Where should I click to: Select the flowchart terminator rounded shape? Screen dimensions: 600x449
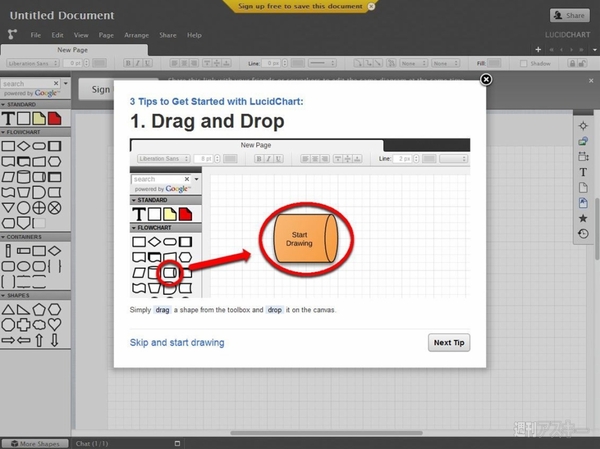click(39, 146)
